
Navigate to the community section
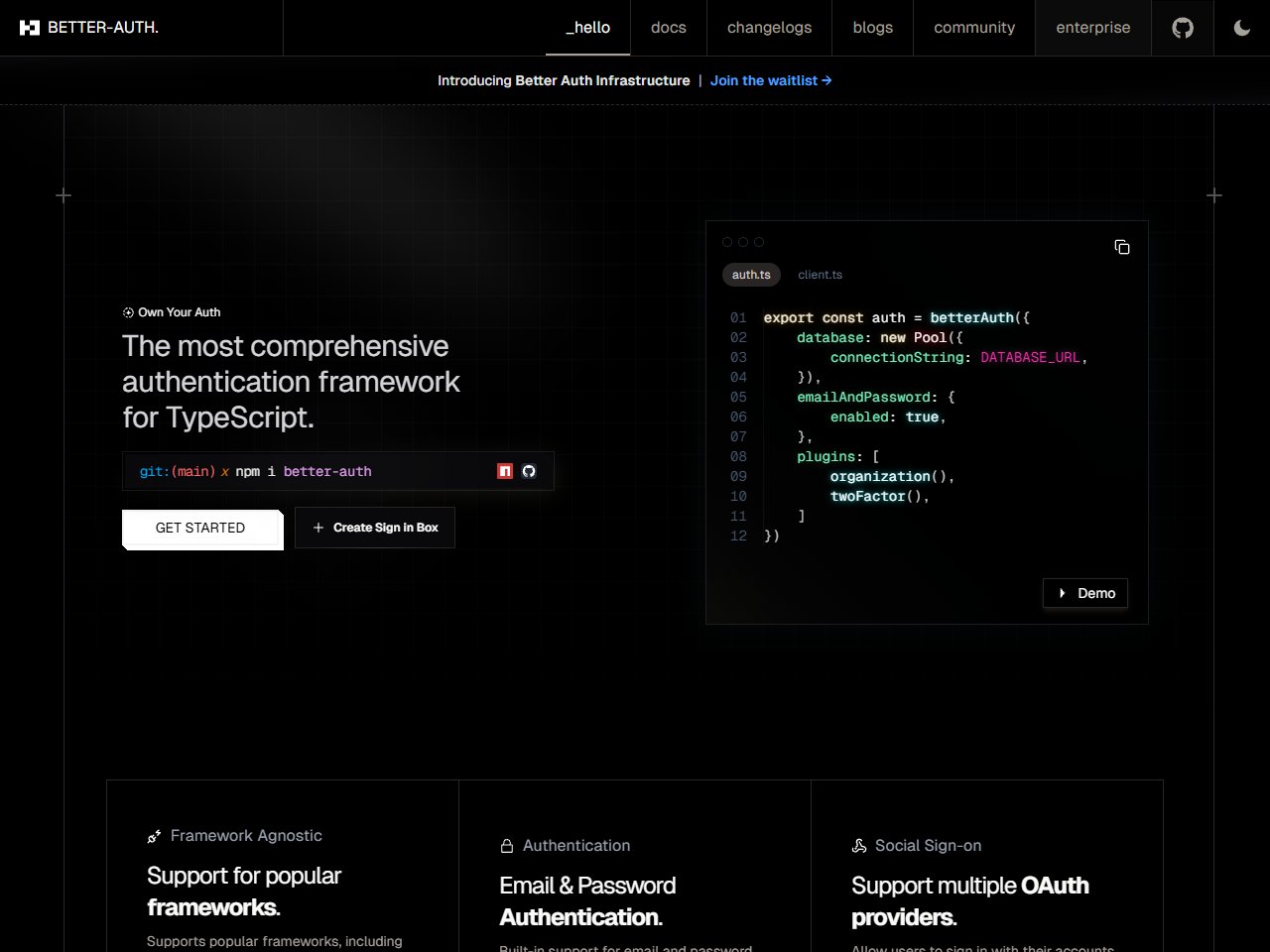(973, 28)
